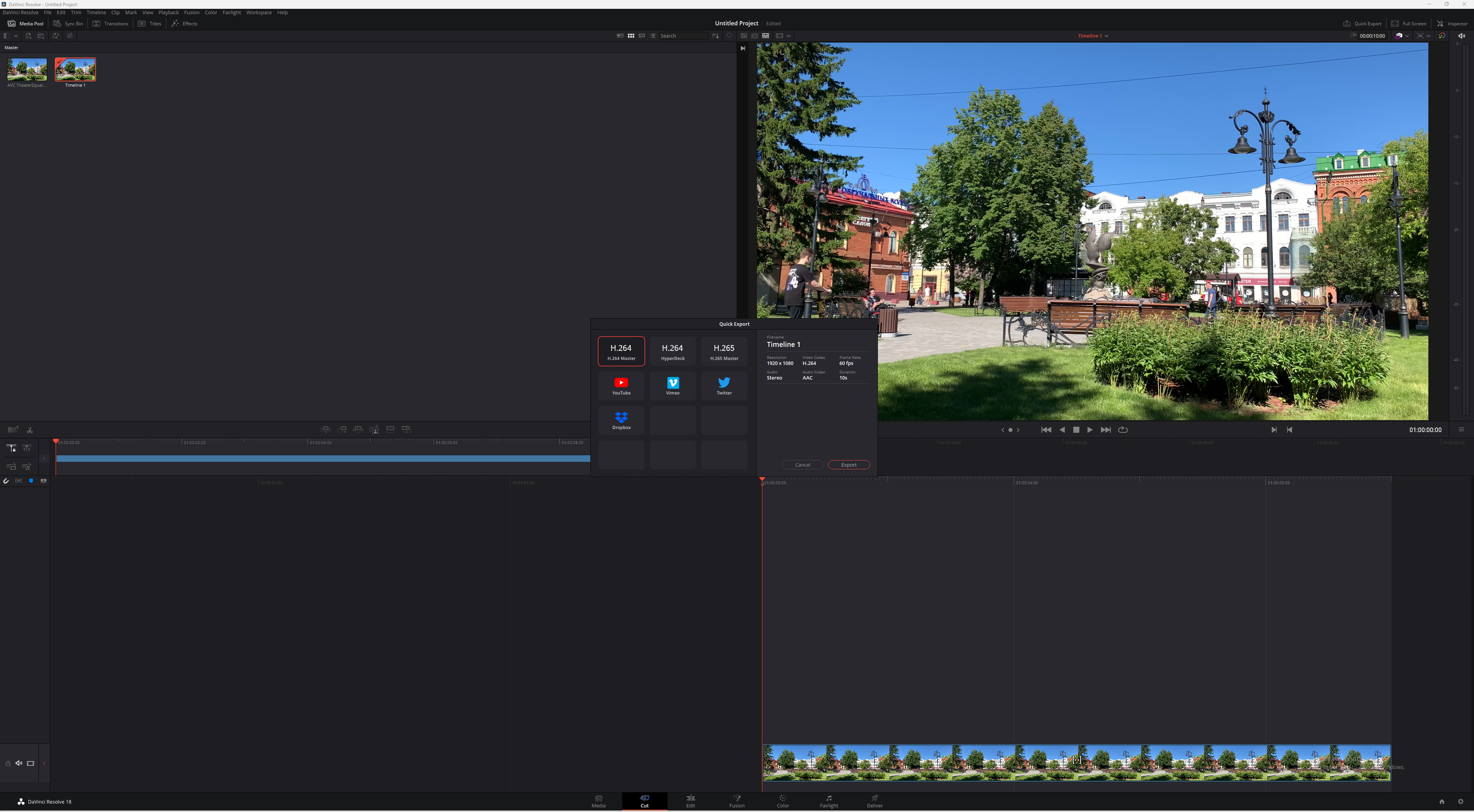
Task: Choose the H.264 HyperDeck export preset
Action: click(673, 352)
